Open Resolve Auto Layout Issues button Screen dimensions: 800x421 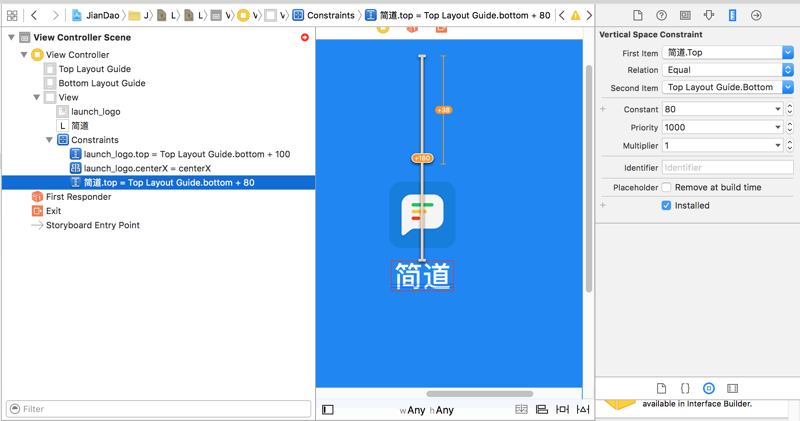coord(583,409)
